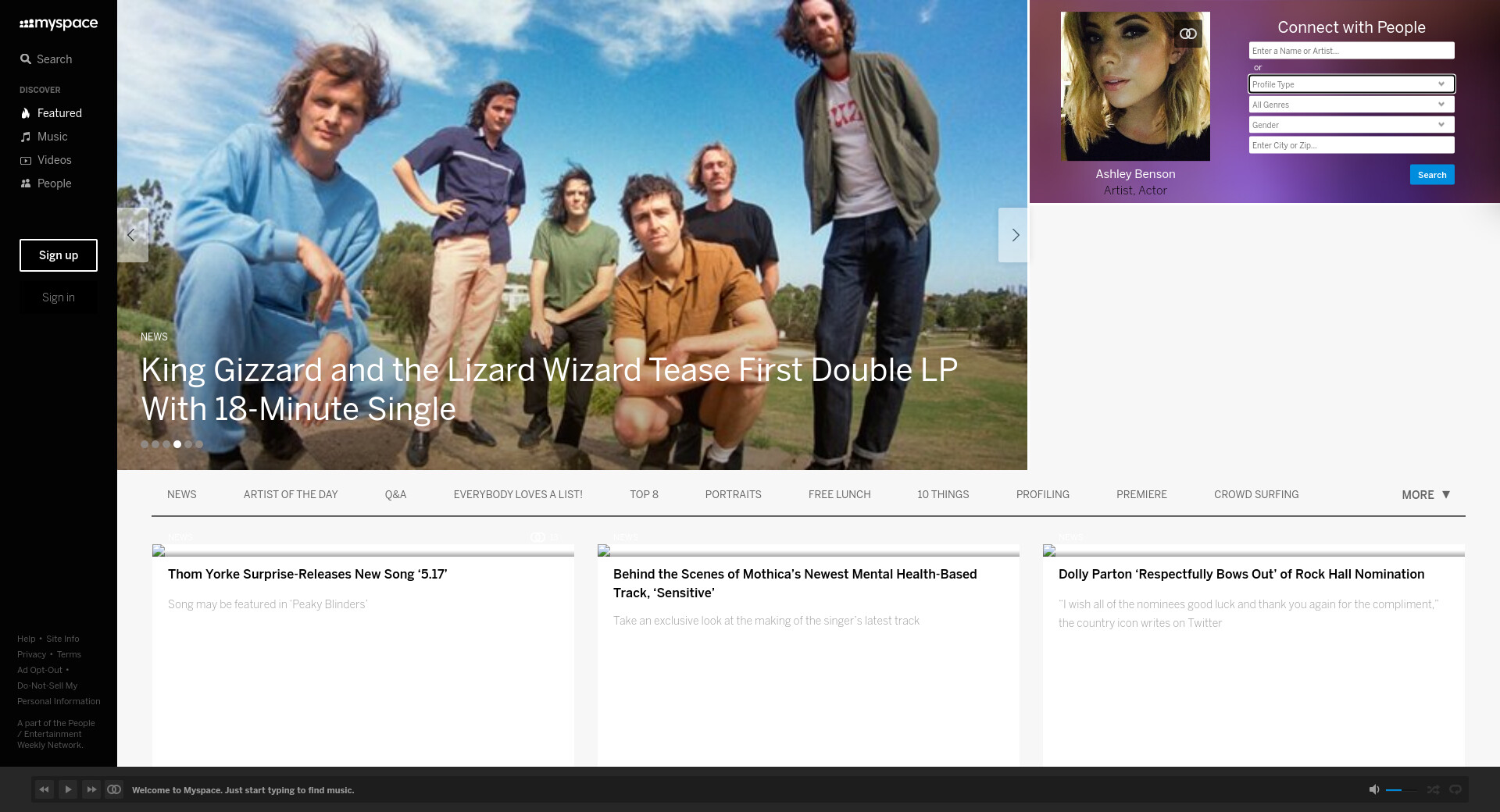
Task: Toggle shuffle in player bar
Action: [1433, 790]
